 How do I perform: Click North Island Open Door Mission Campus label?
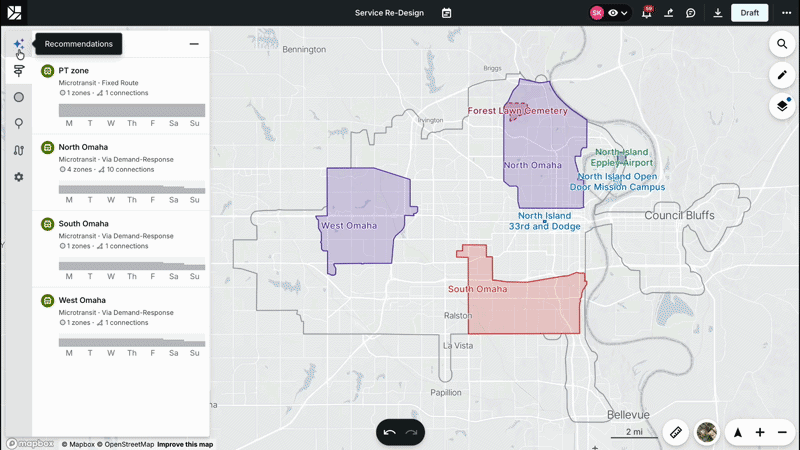(617, 182)
